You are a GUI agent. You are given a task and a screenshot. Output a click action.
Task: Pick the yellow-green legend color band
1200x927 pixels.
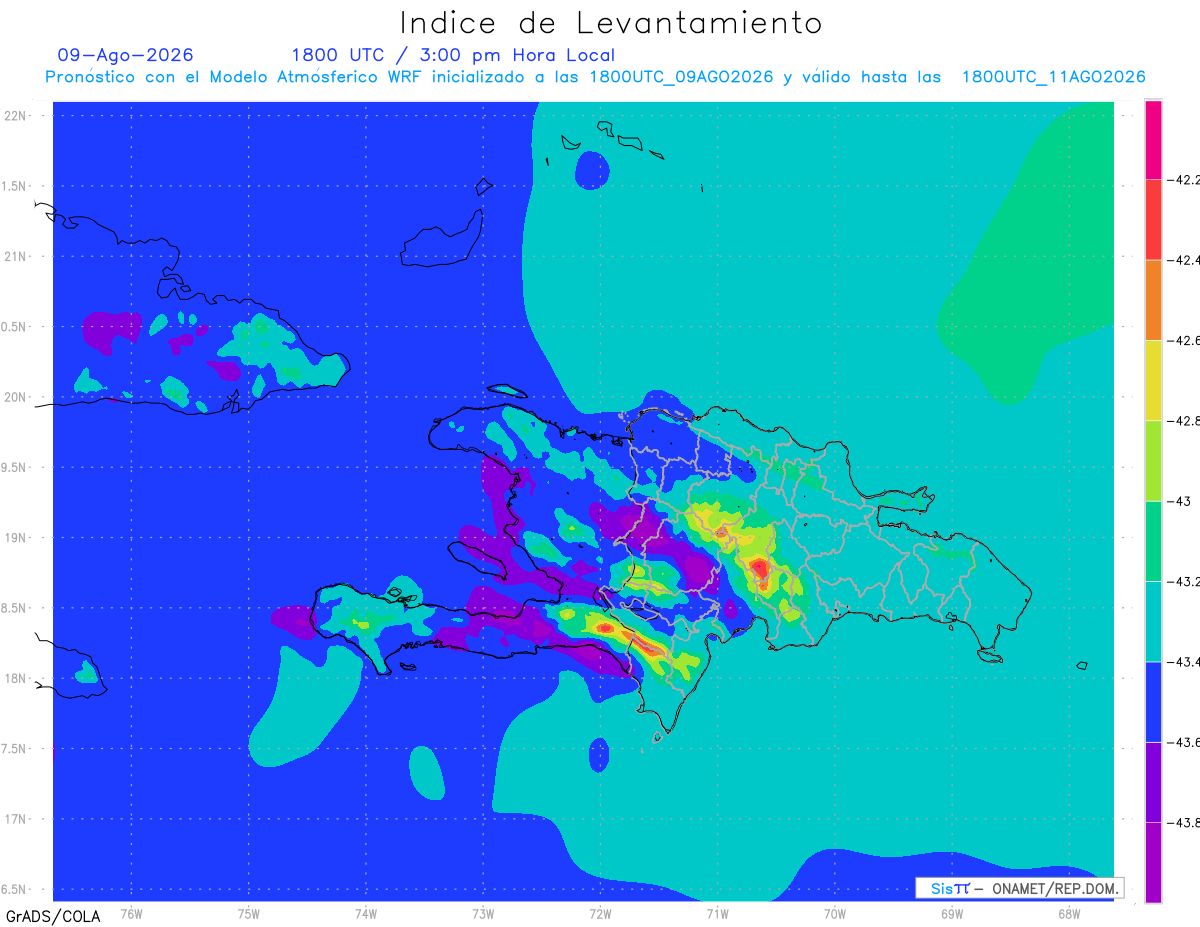1153,461
